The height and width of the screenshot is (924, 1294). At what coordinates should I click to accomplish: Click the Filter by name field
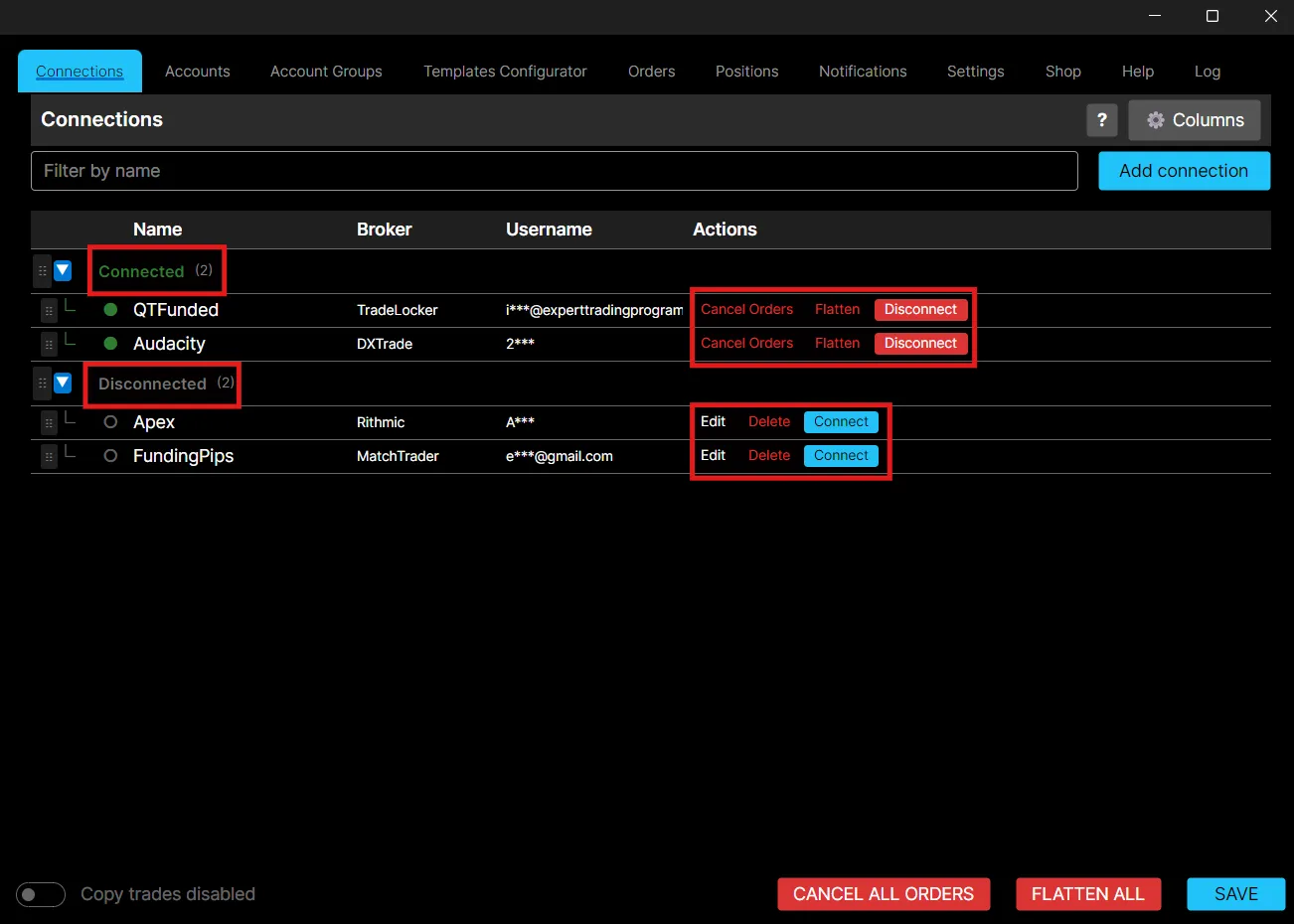[555, 171]
